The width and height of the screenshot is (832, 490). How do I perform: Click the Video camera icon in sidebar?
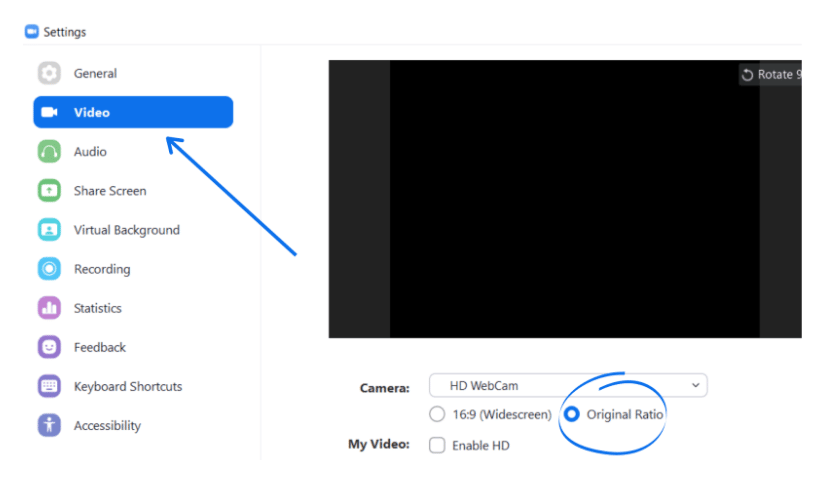point(49,112)
